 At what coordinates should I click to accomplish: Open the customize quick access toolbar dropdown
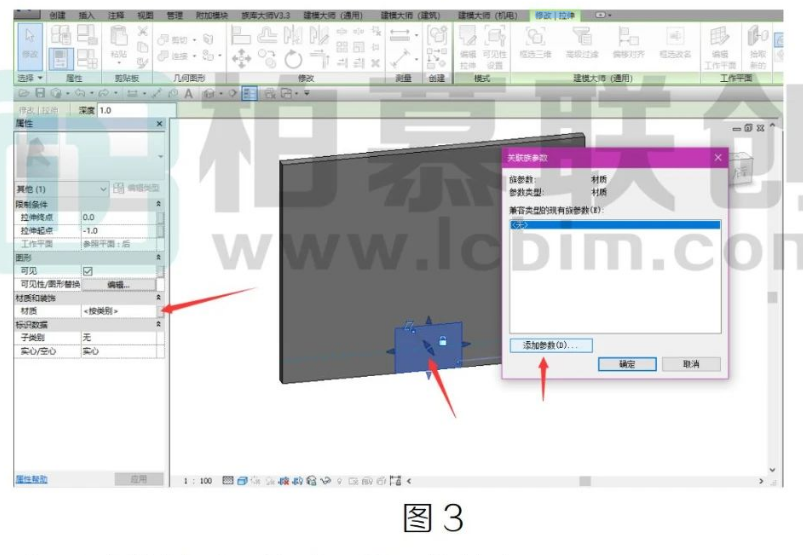pos(307,93)
